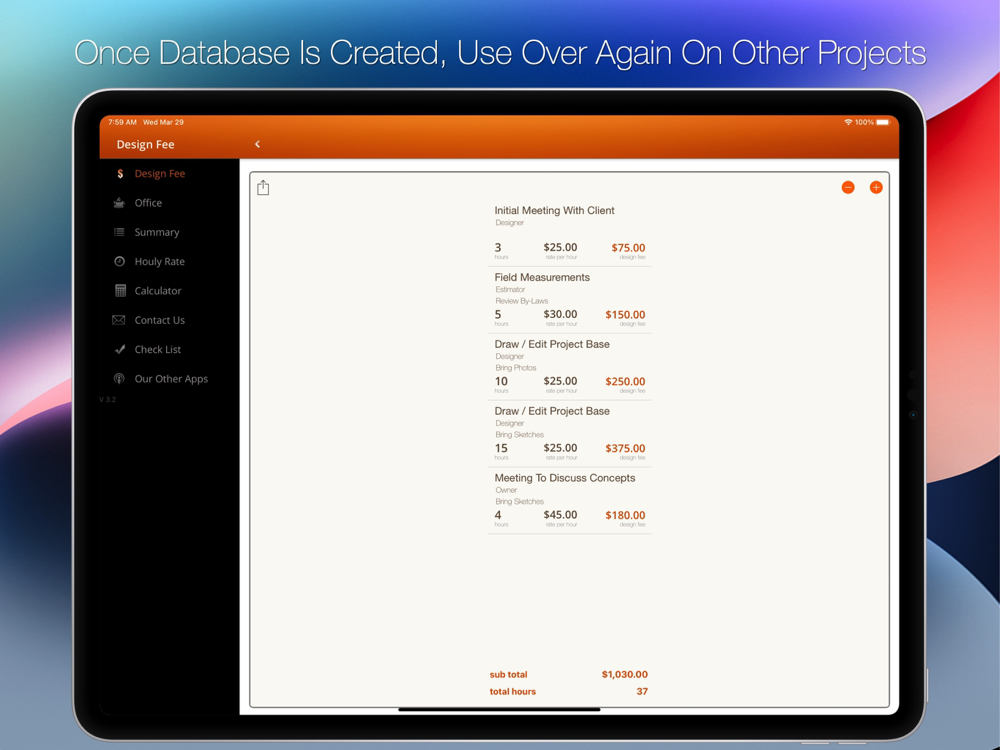
Task: Click the $75.00 design fee value
Action: [628, 247]
